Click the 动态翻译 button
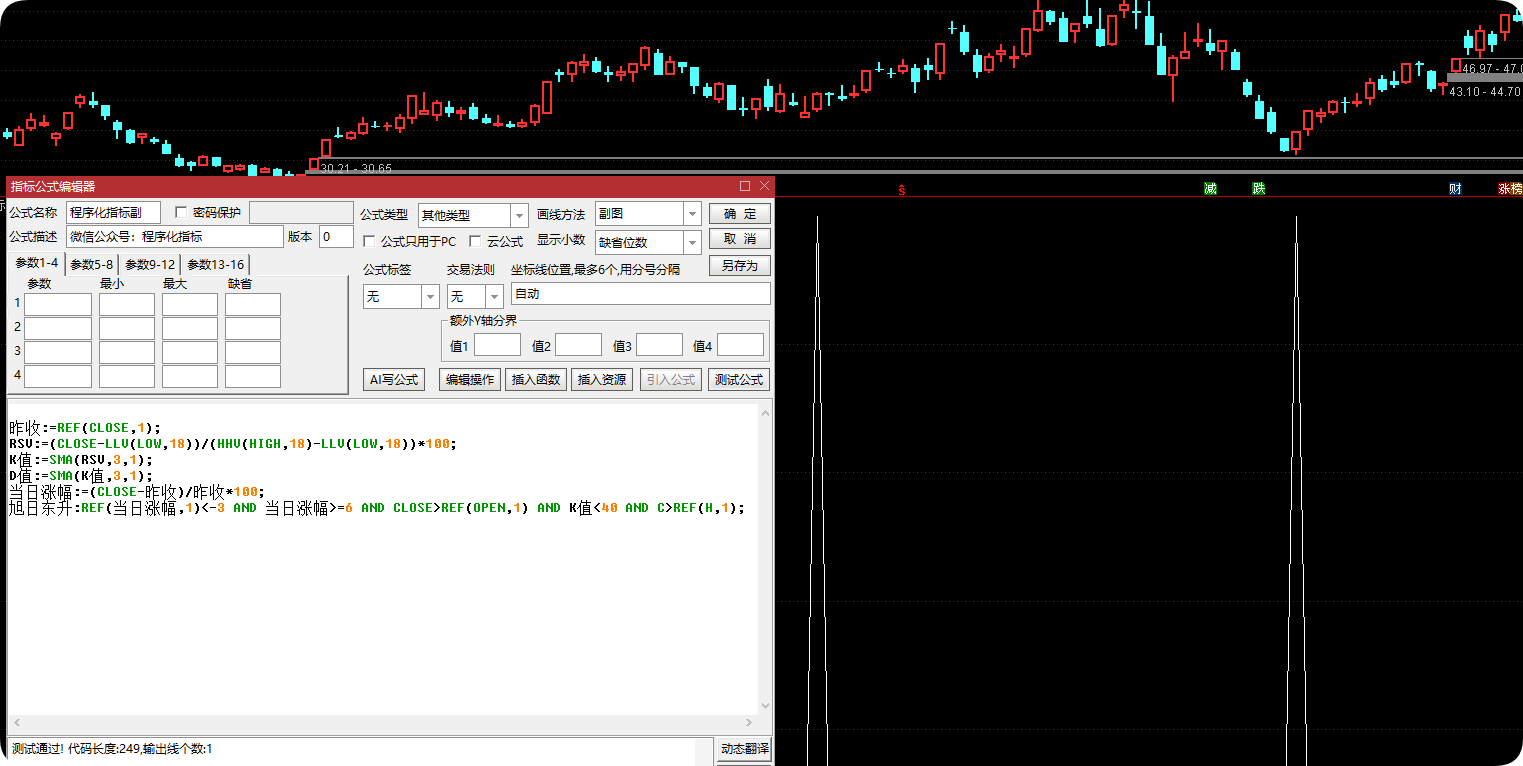Image resolution: width=1523 pixels, height=766 pixels. click(745, 749)
